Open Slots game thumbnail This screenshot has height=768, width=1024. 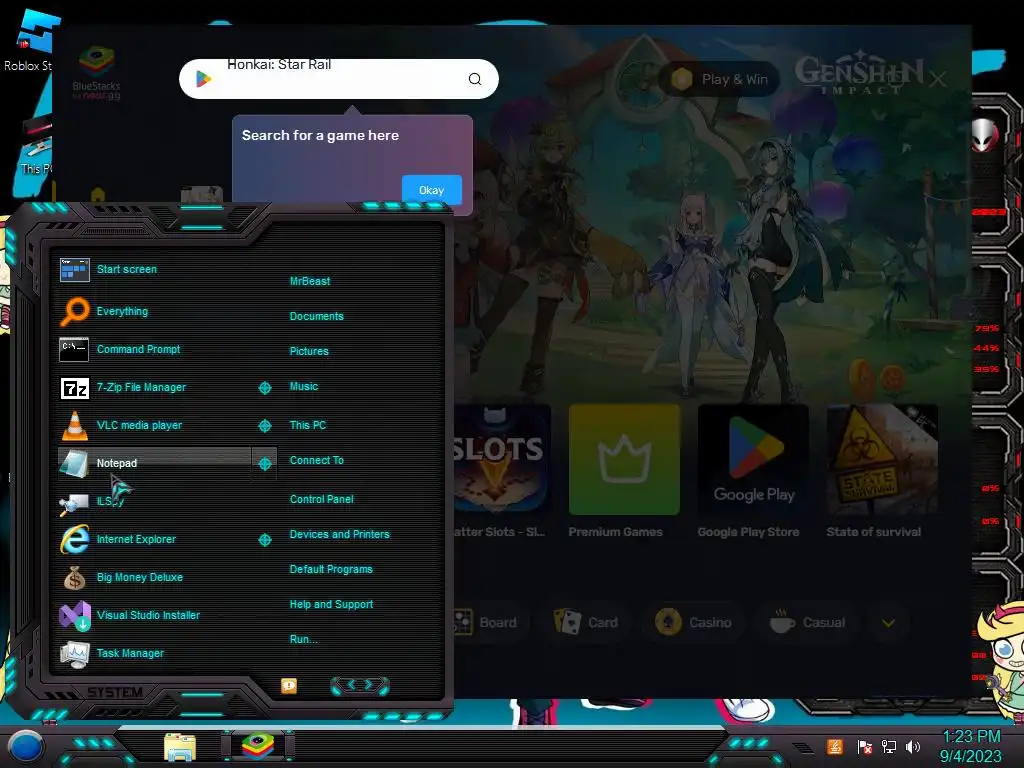(x=500, y=458)
